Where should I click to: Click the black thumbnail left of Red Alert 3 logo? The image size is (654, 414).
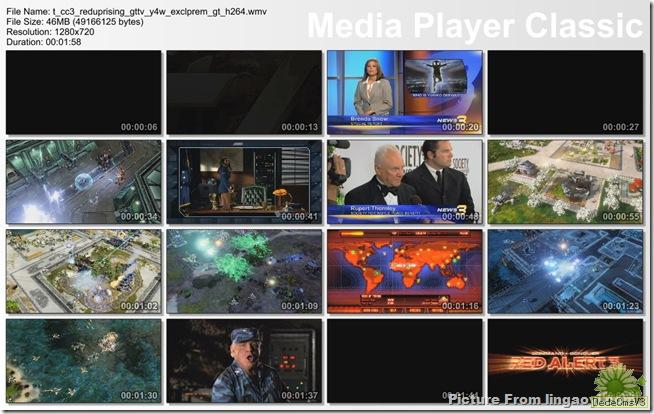pos(405,361)
